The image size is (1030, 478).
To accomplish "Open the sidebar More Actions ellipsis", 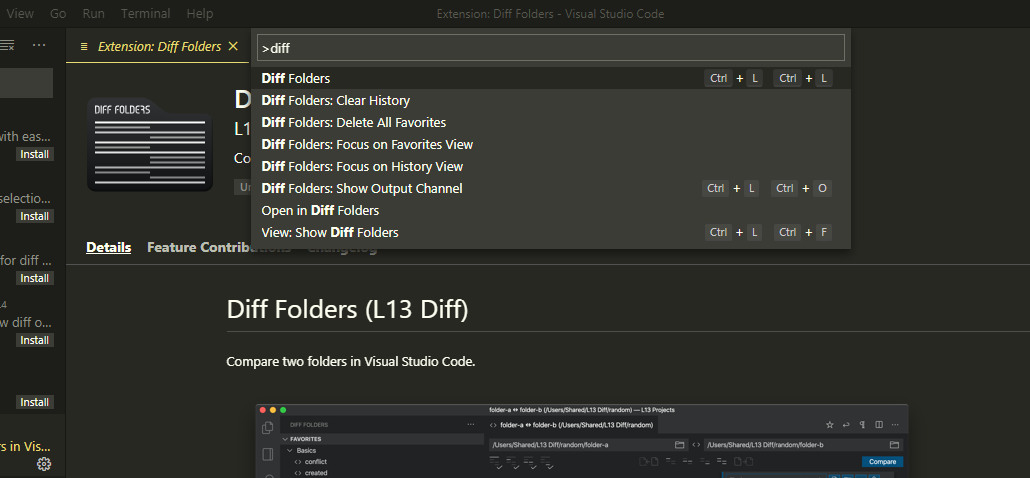I will tap(39, 45).
